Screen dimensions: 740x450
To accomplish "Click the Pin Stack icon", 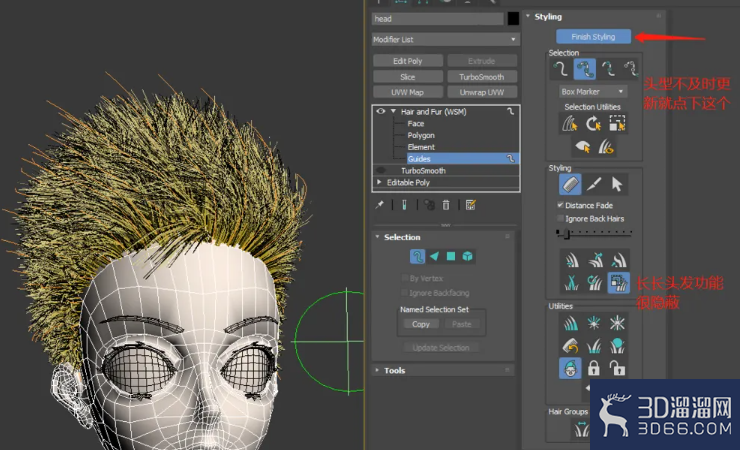I will pyautogui.click(x=379, y=205).
